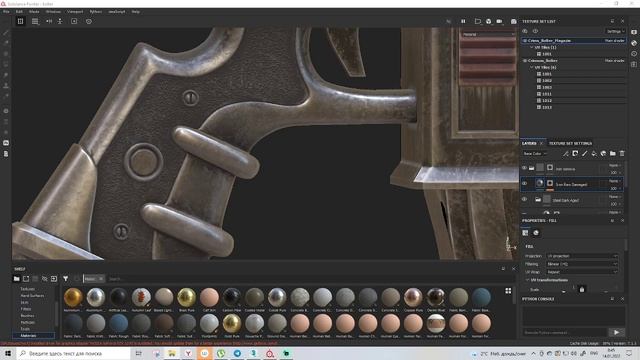Toggle the first eye icon in Texture Set List header
The height and width of the screenshot is (360, 640).
click(525, 31)
